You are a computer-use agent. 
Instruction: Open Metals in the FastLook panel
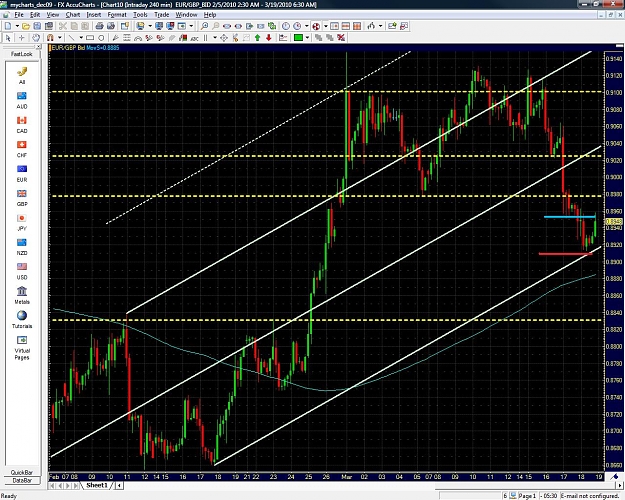(22, 295)
